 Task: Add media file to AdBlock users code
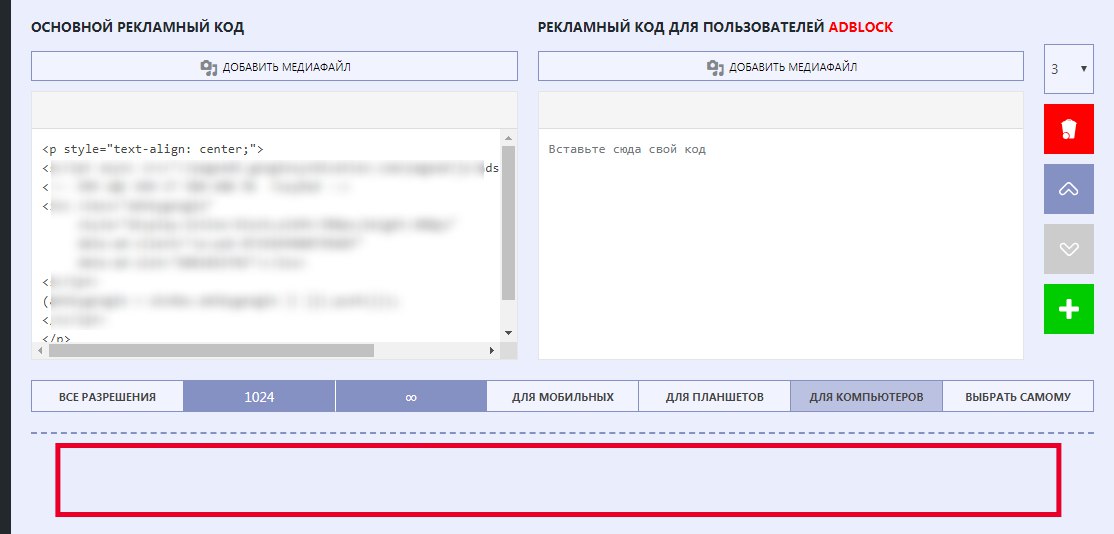[x=781, y=67]
